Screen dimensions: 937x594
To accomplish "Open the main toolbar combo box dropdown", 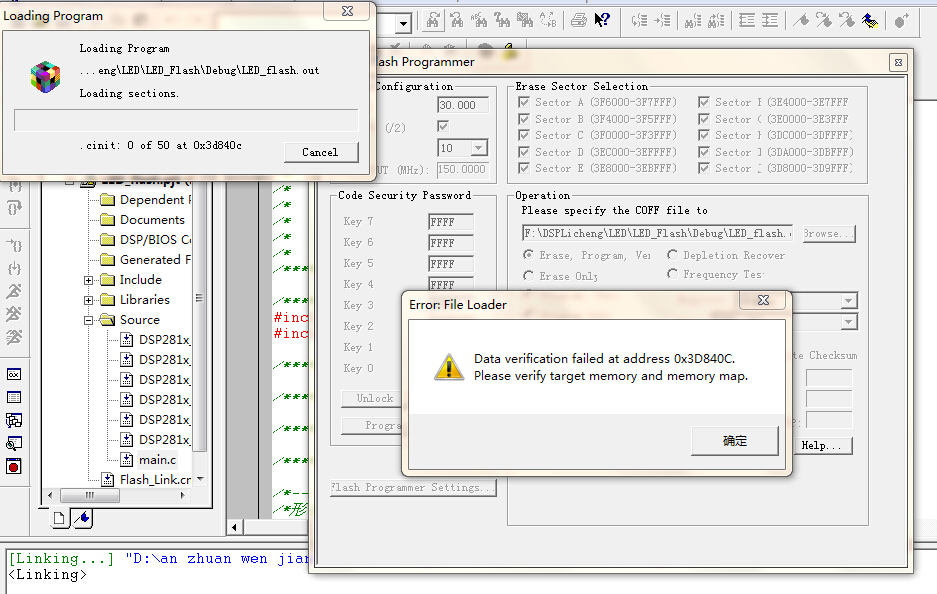I will coord(403,24).
